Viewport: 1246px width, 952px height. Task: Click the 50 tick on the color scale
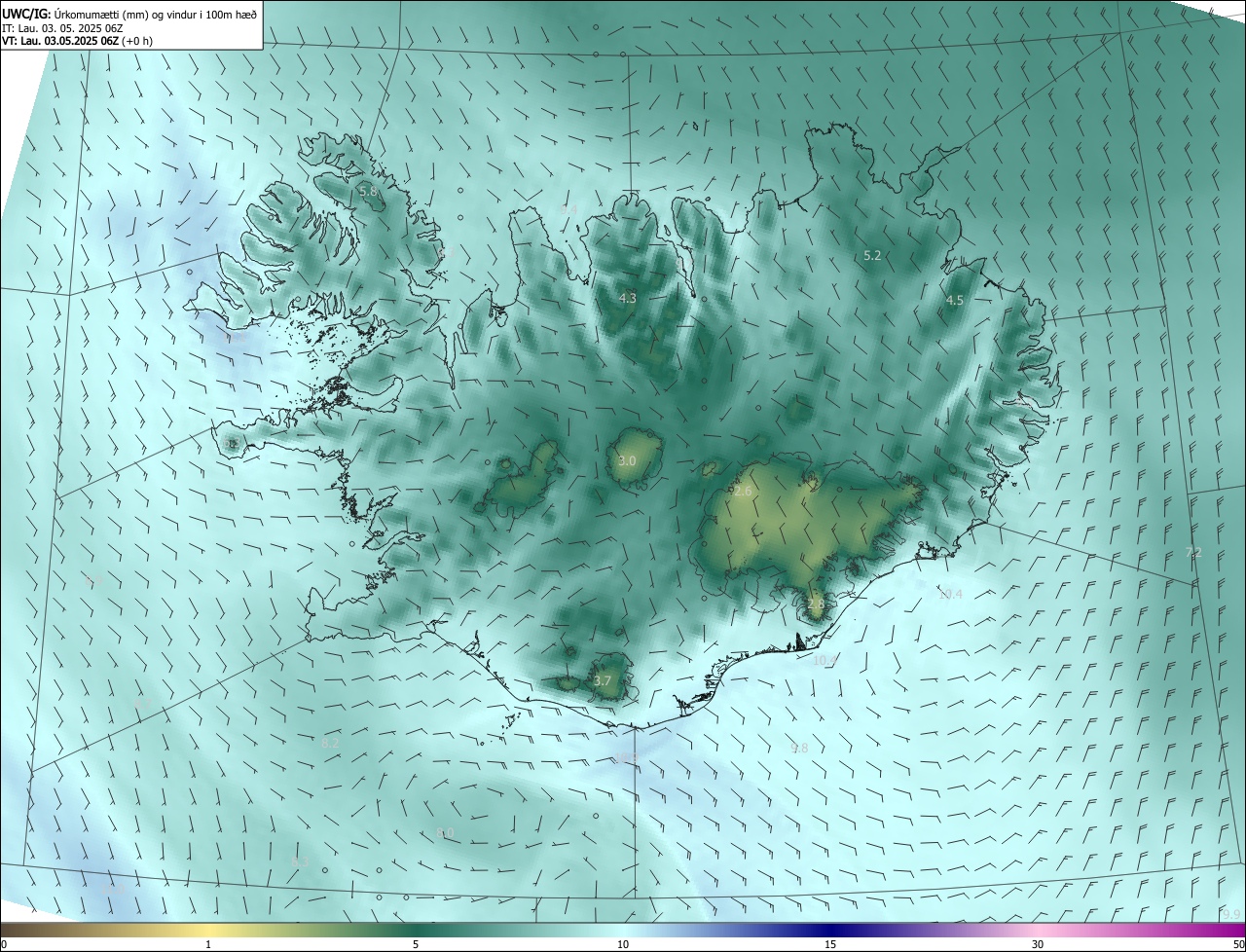pyautogui.click(x=1238, y=944)
